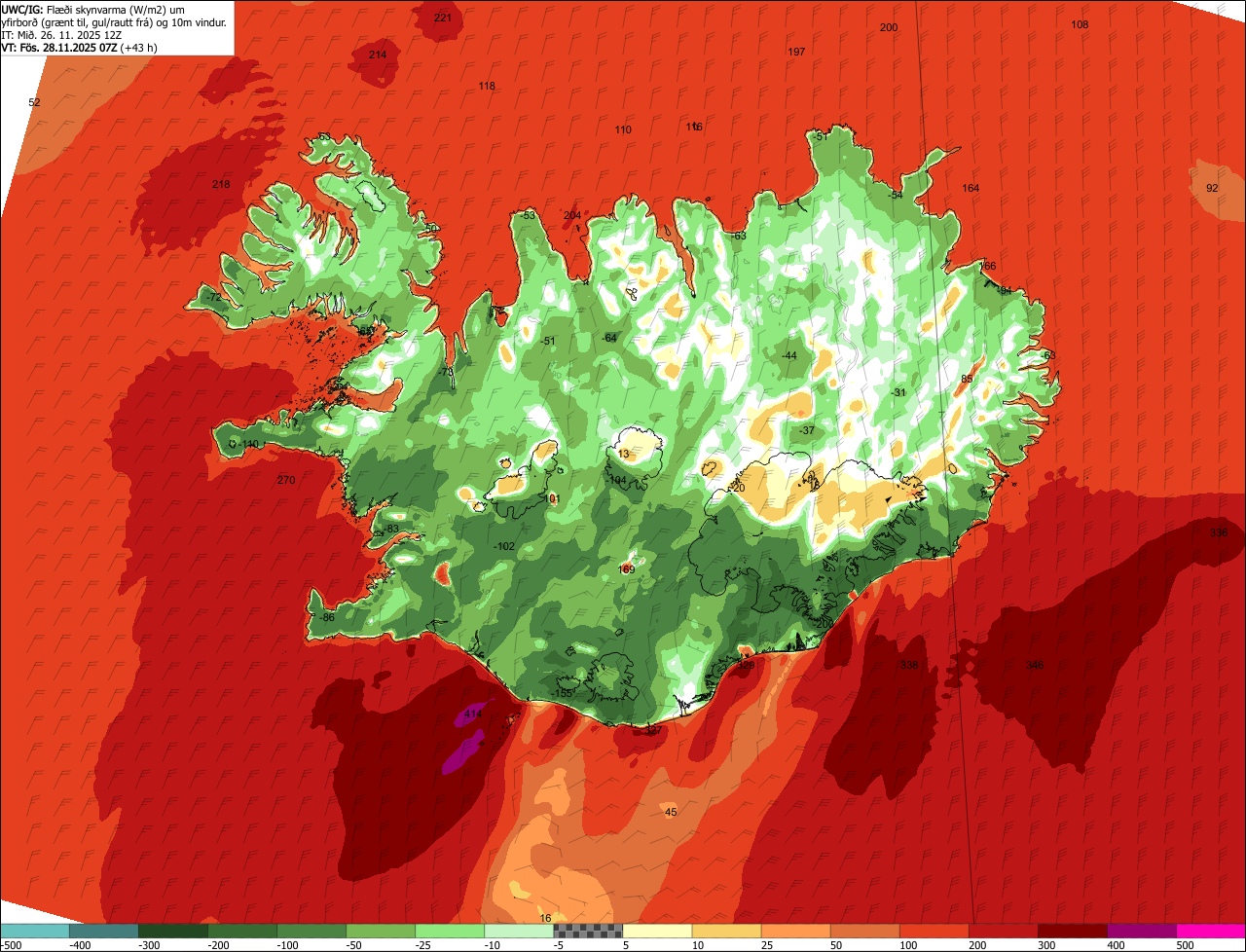This screenshot has width=1246, height=952.
Task: Click the flux value 204 off the north coast
Action: [x=572, y=215]
